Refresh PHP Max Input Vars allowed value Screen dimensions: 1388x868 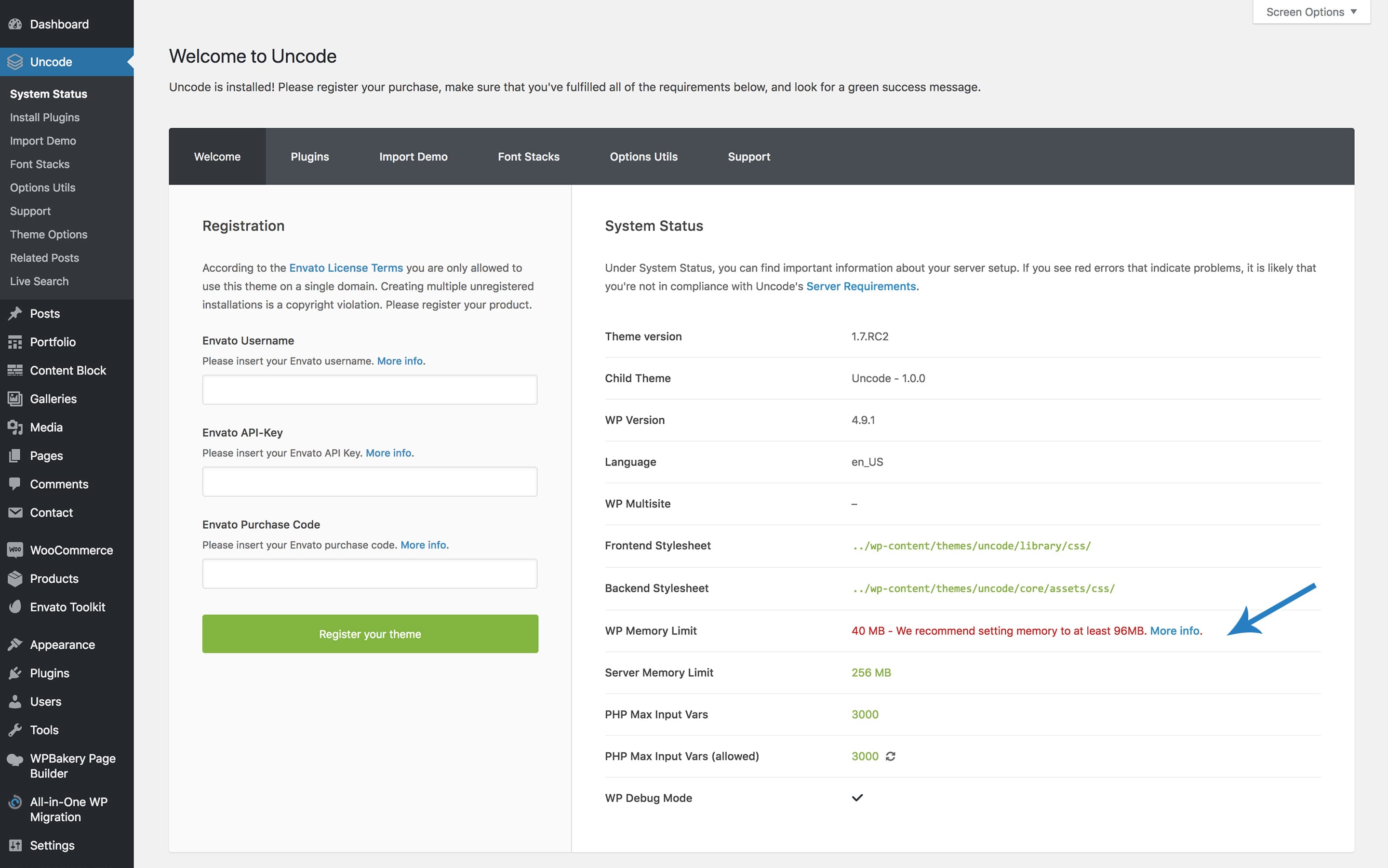[x=890, y=757]
